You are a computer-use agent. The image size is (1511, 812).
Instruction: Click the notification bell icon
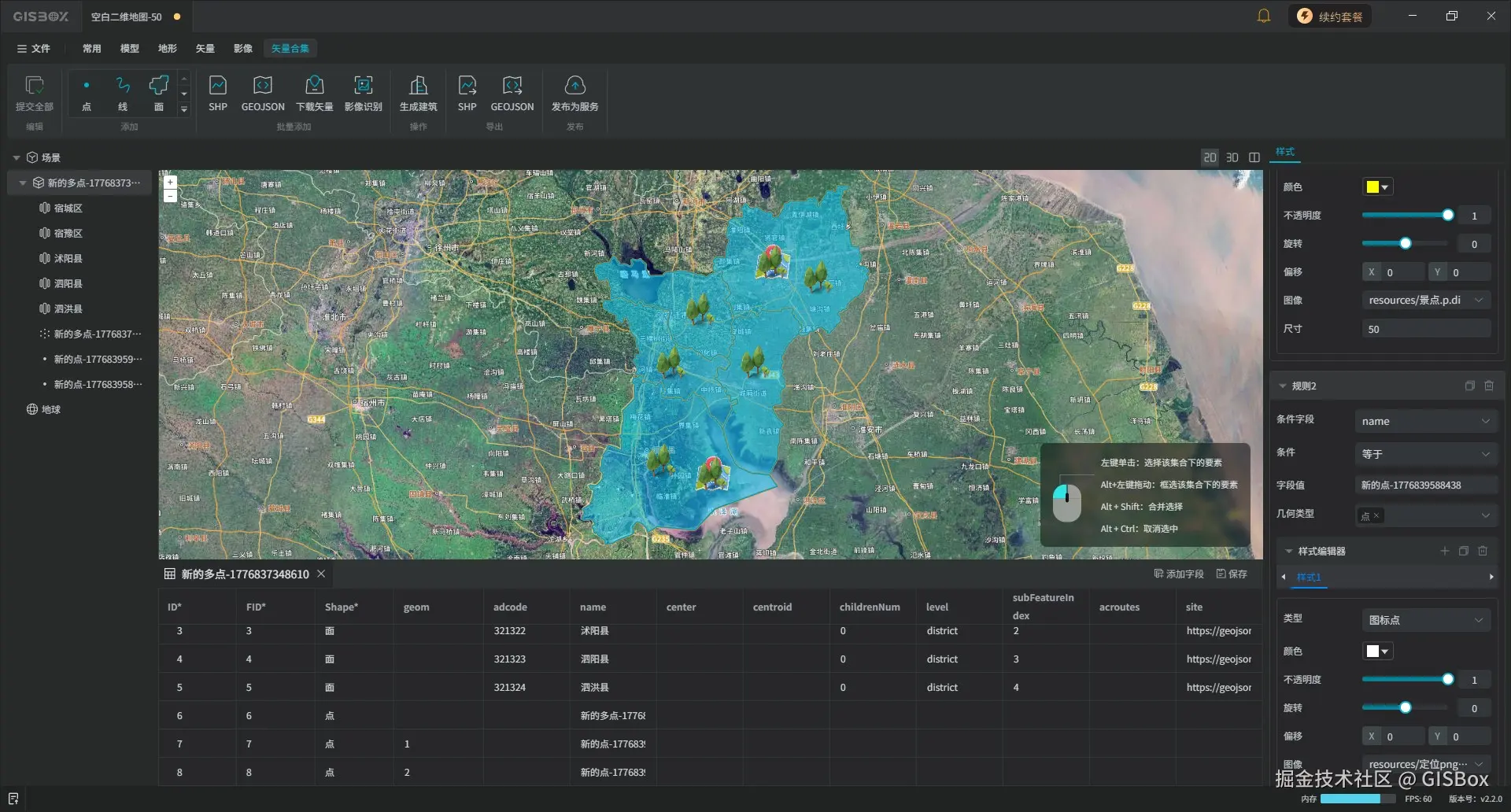[x=1264, y=17]
